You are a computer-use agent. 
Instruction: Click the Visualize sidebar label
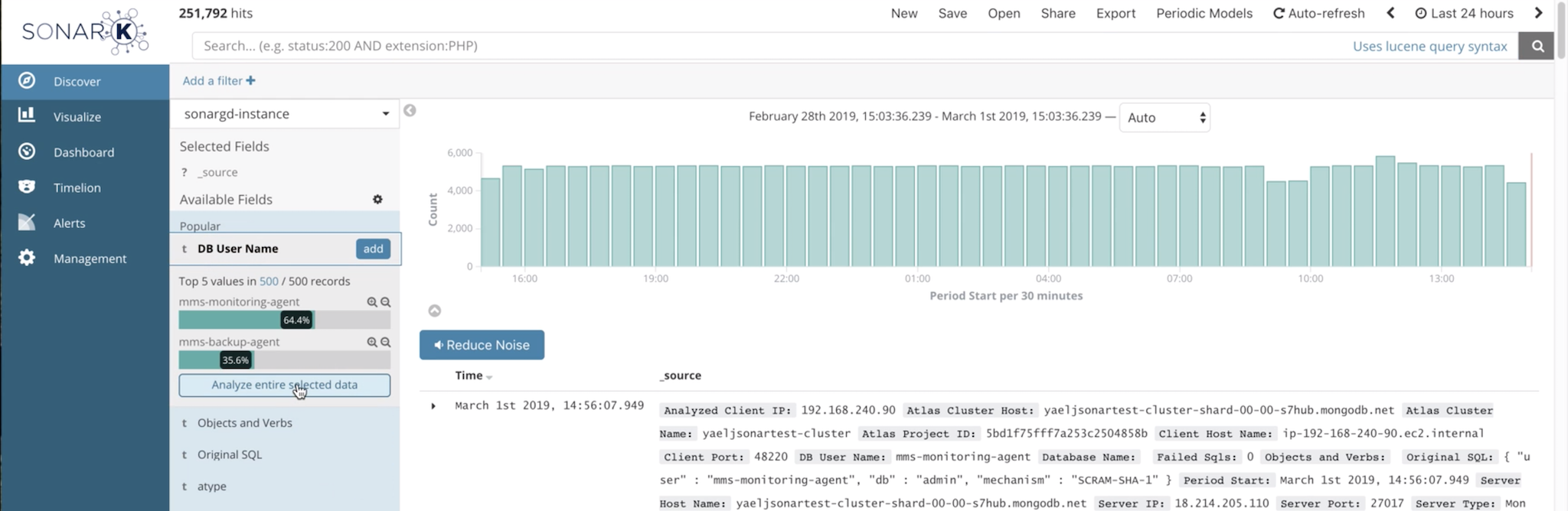coord(77,116)
